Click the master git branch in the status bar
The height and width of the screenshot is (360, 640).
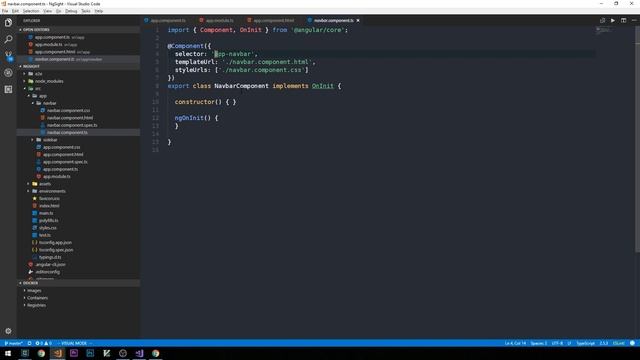(x=13, y=343)
